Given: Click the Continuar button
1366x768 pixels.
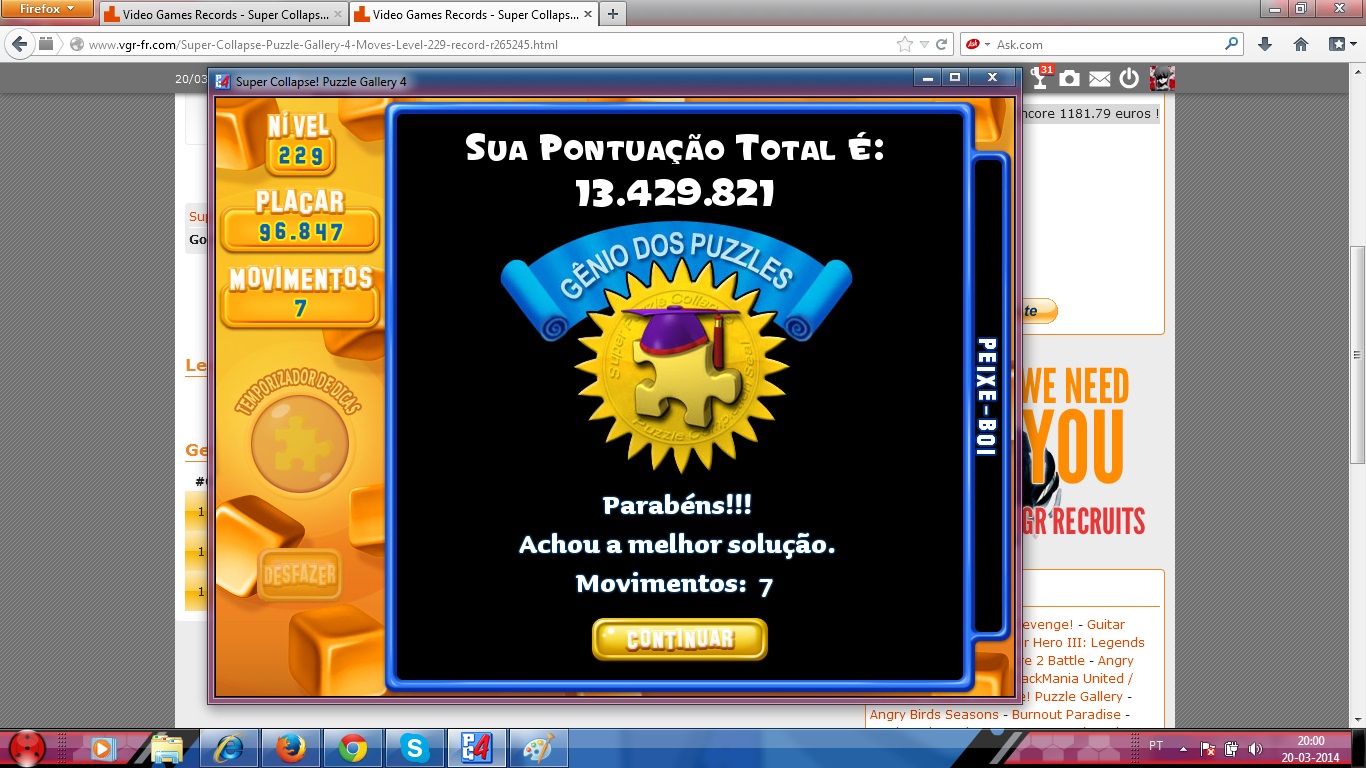Looking at the screenshot, I should 679,639.
